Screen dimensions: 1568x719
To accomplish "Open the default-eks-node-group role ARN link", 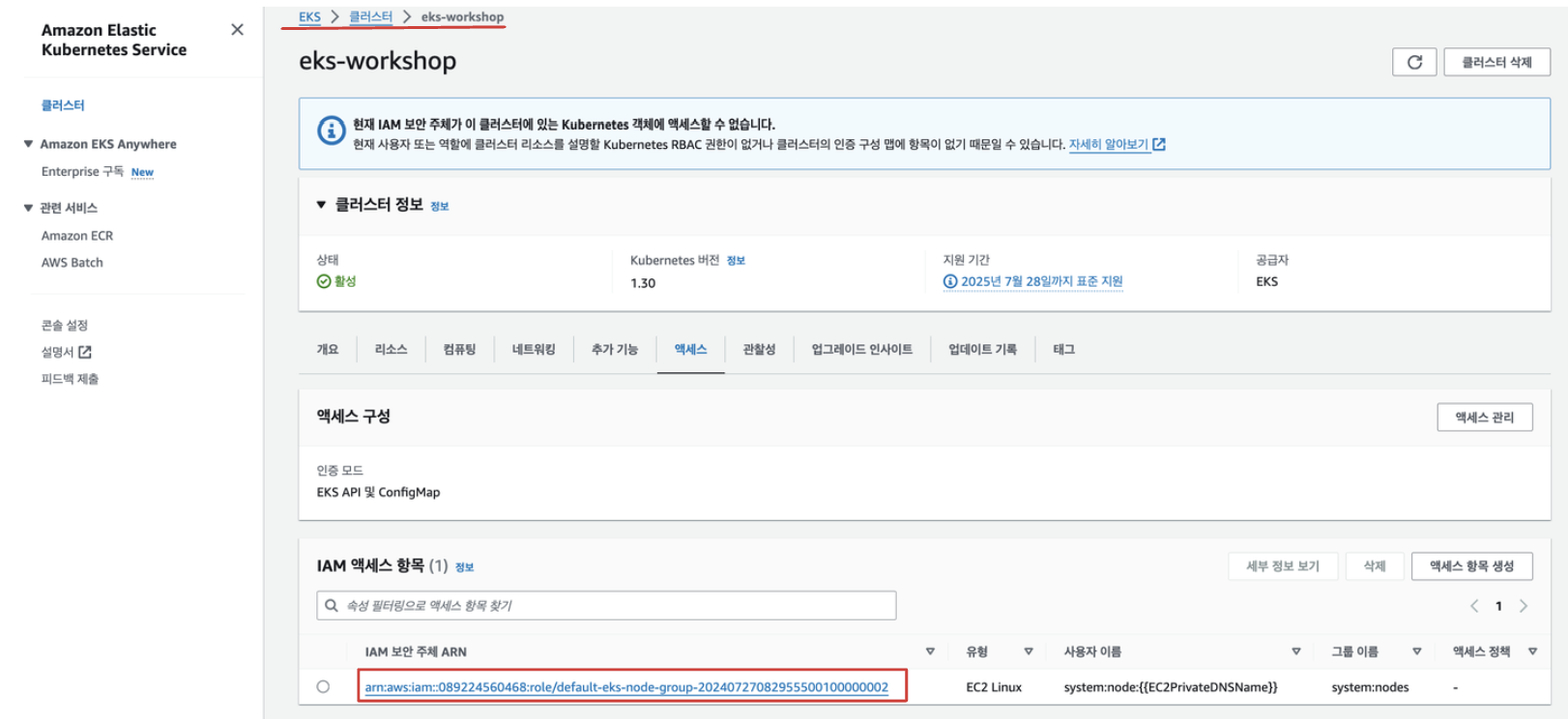I will coord(626,687).
